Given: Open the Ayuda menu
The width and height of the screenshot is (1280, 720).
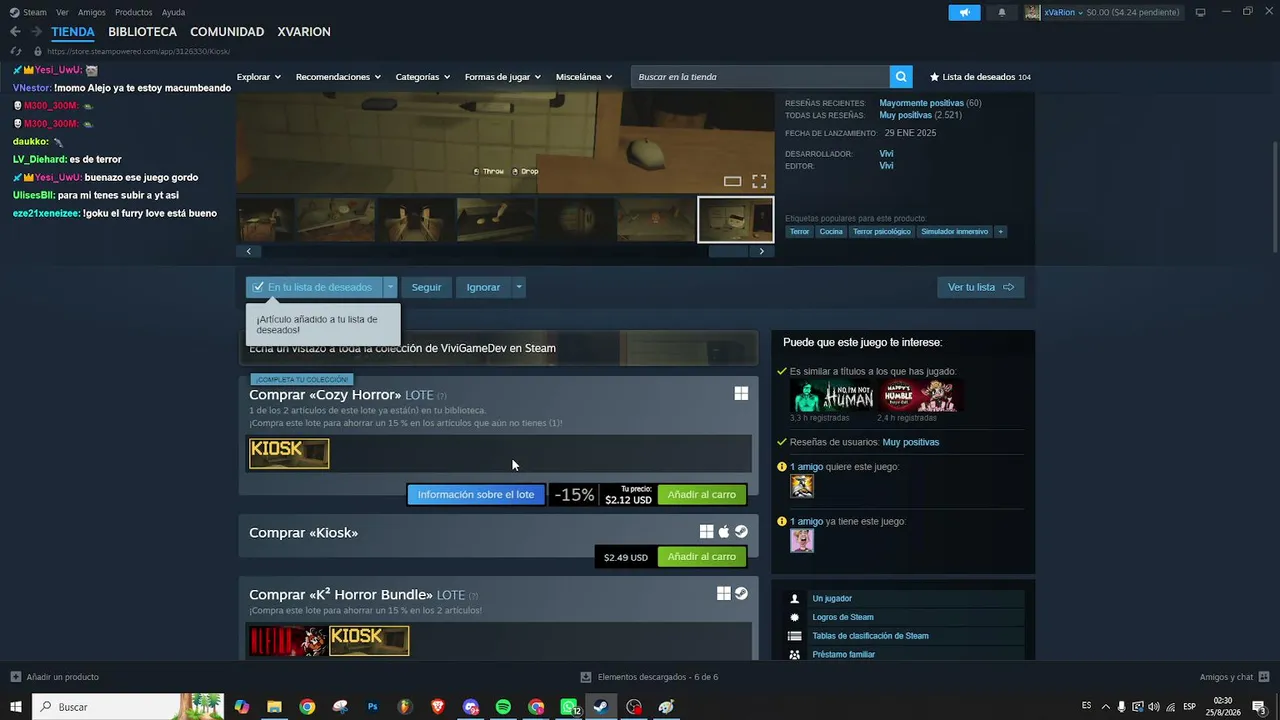Looking at the screenshot, I should pyautogui.click(x=173, y=12).
